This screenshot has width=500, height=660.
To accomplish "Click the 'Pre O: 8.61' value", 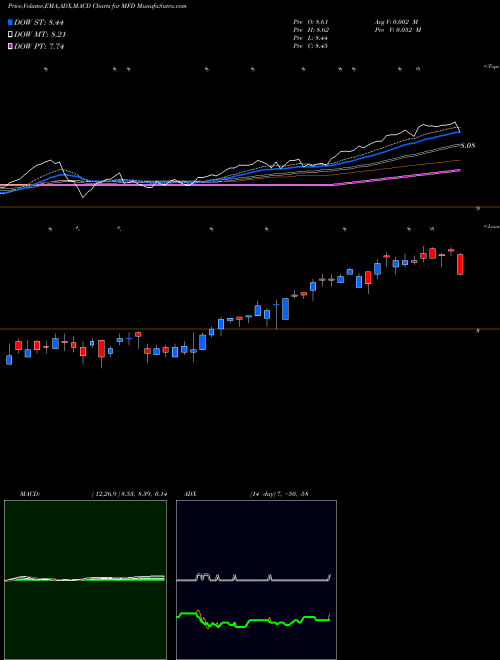I will point(311,21).
